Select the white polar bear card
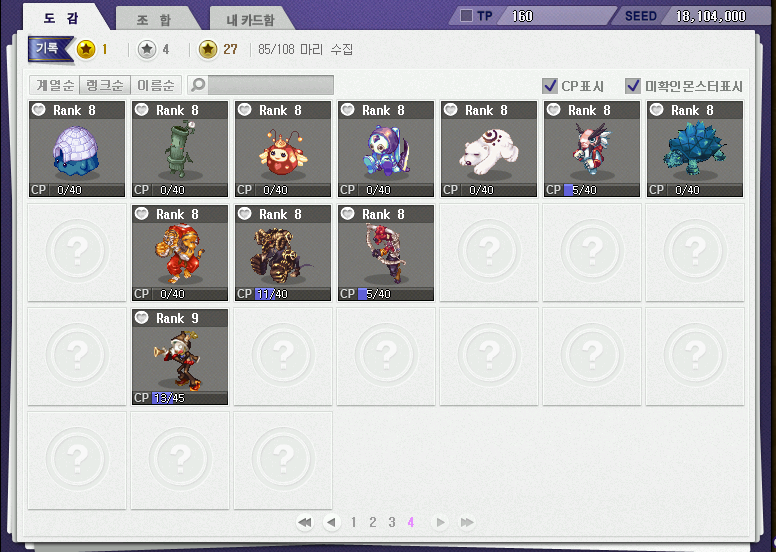This screenshot has height=552, width=776. pos(488,149)
